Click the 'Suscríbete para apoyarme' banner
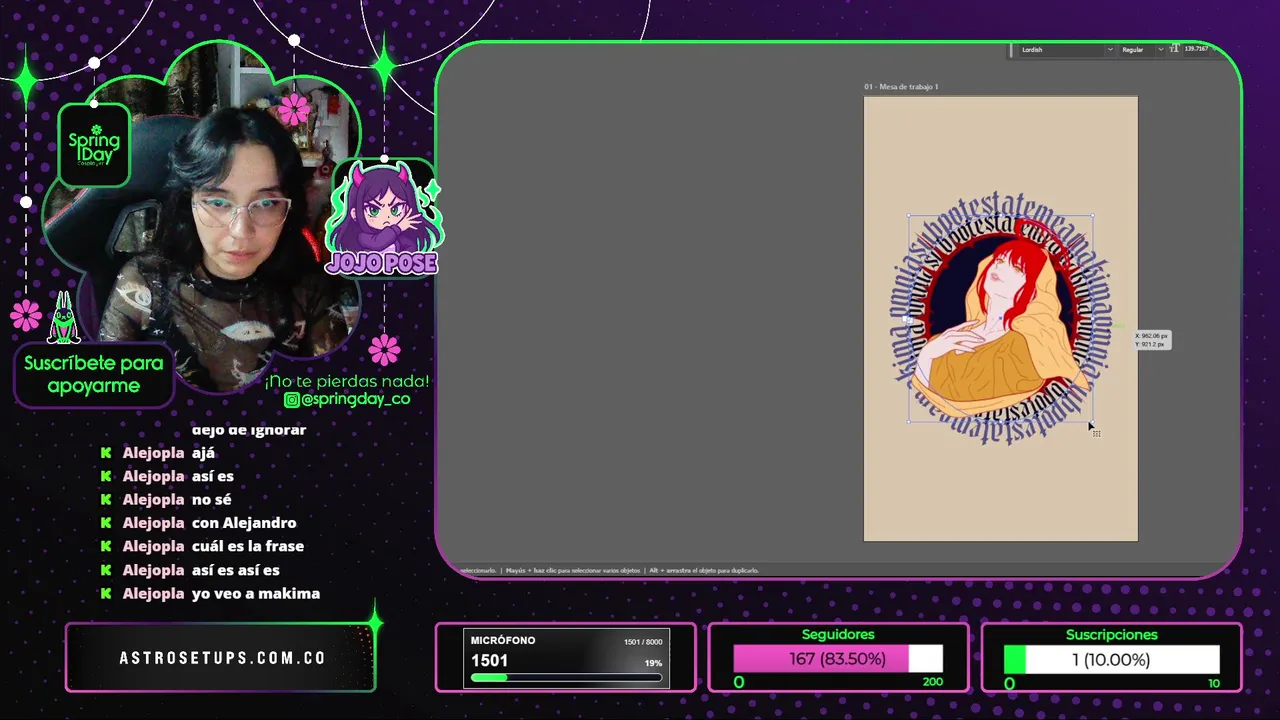The width and height of the screenshot is (1280, 720). pos(94,375)
